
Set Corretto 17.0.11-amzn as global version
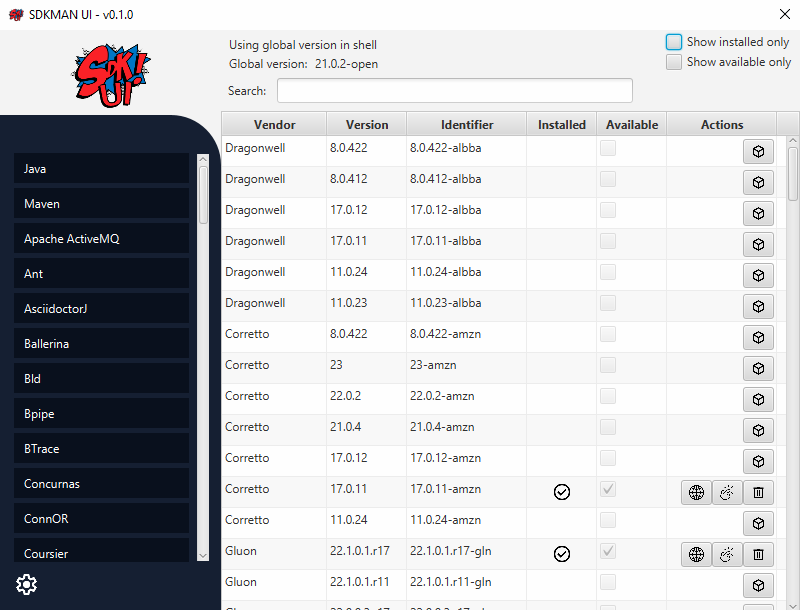click(696, 492)
